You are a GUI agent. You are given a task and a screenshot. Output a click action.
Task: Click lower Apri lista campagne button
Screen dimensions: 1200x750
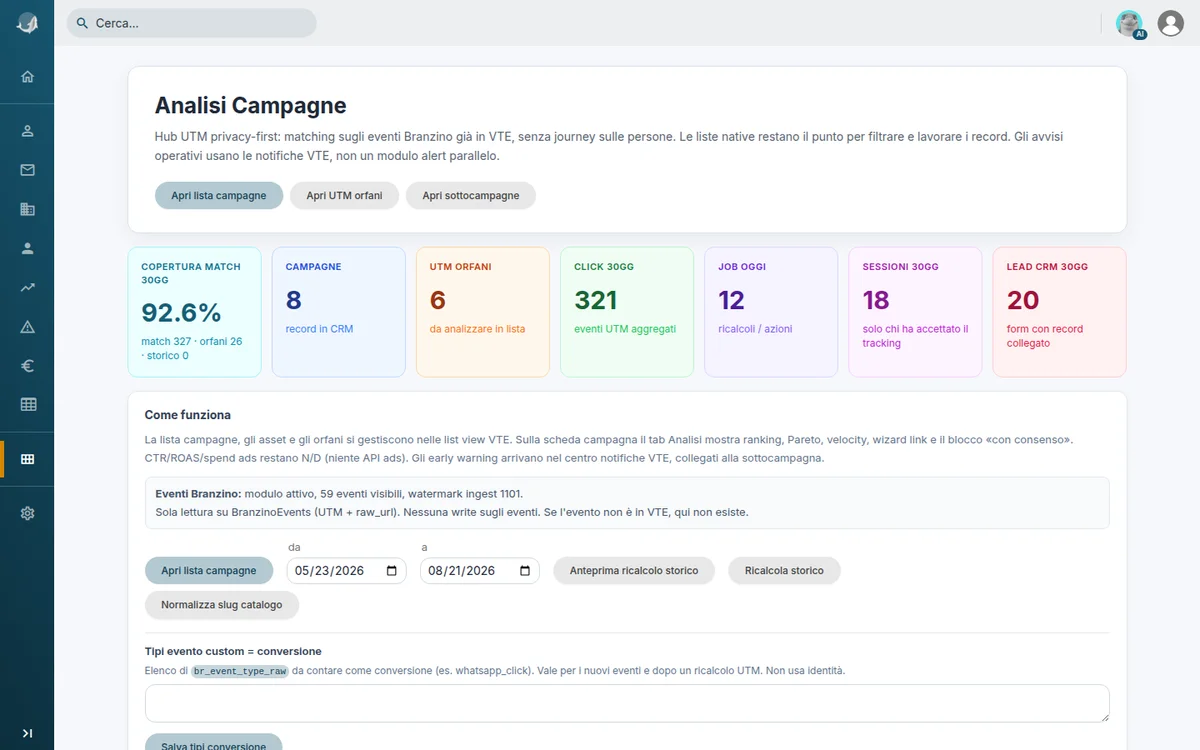209,571
